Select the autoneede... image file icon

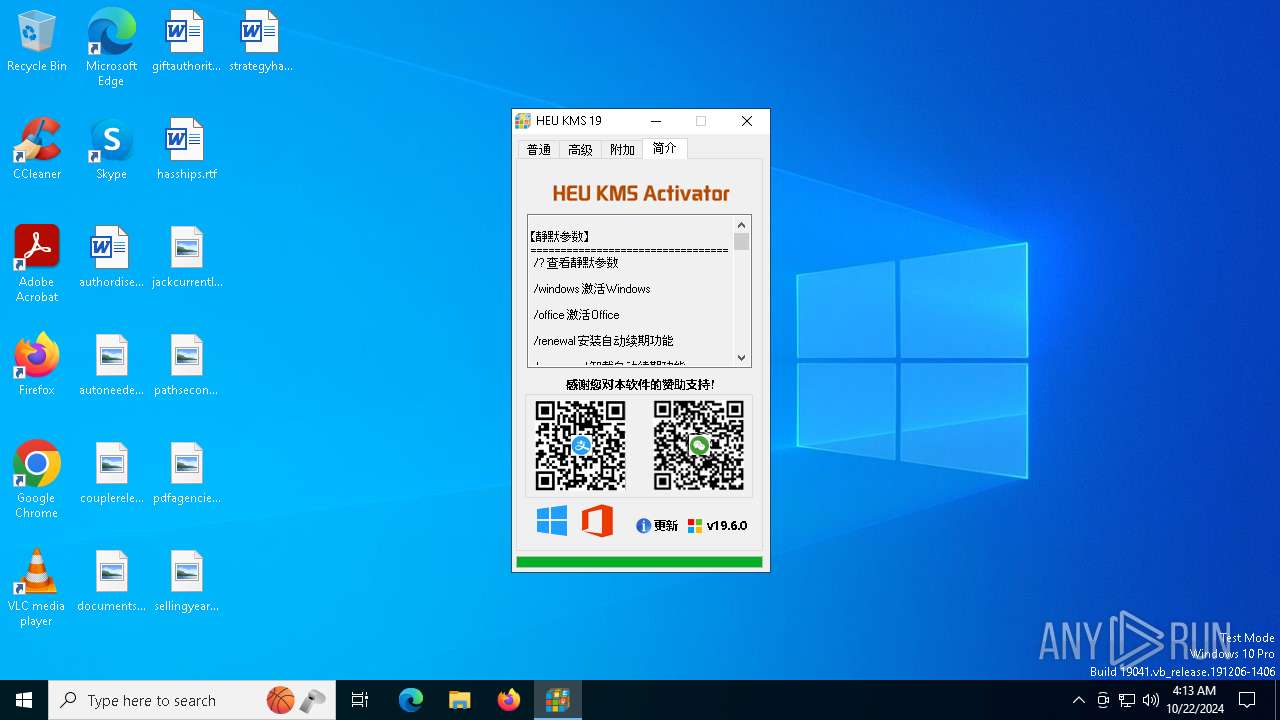[x=111, y=366]
